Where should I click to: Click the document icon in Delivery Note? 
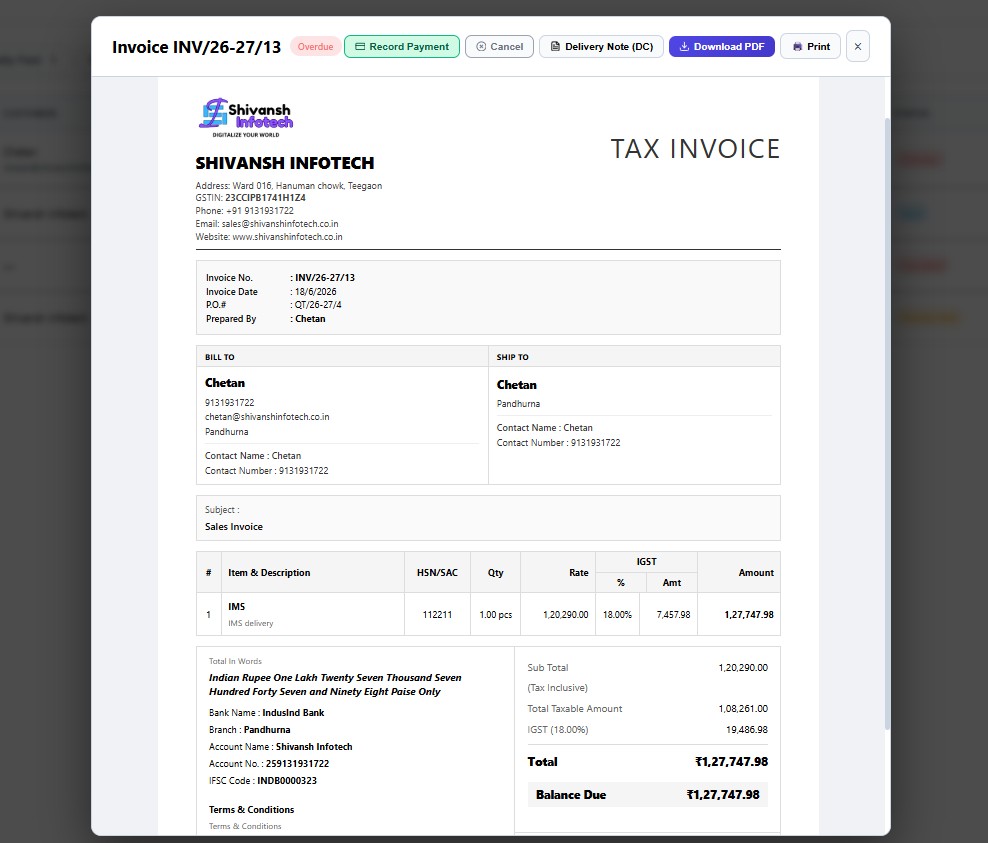pyautogui.click(x=555, y=47)
